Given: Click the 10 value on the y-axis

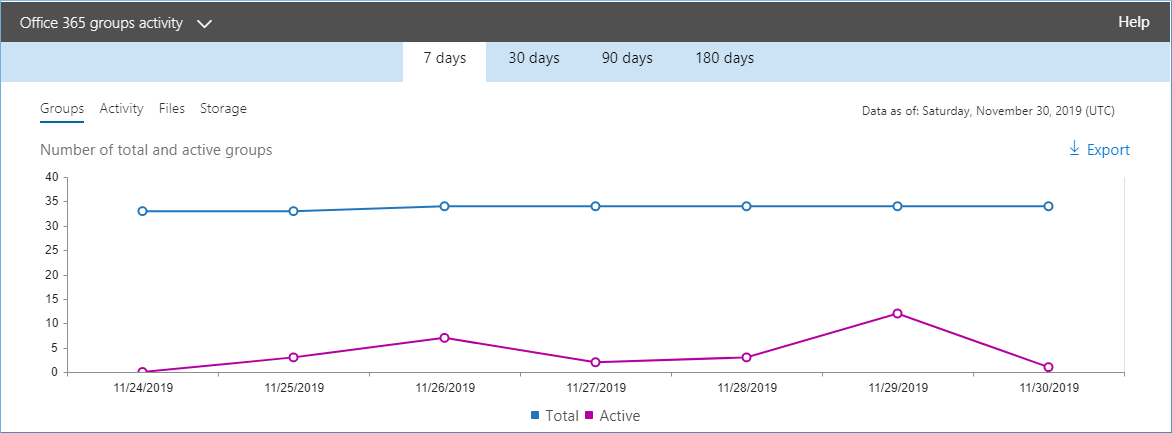Looking at the screenshot, I should [x=52, y=323].
